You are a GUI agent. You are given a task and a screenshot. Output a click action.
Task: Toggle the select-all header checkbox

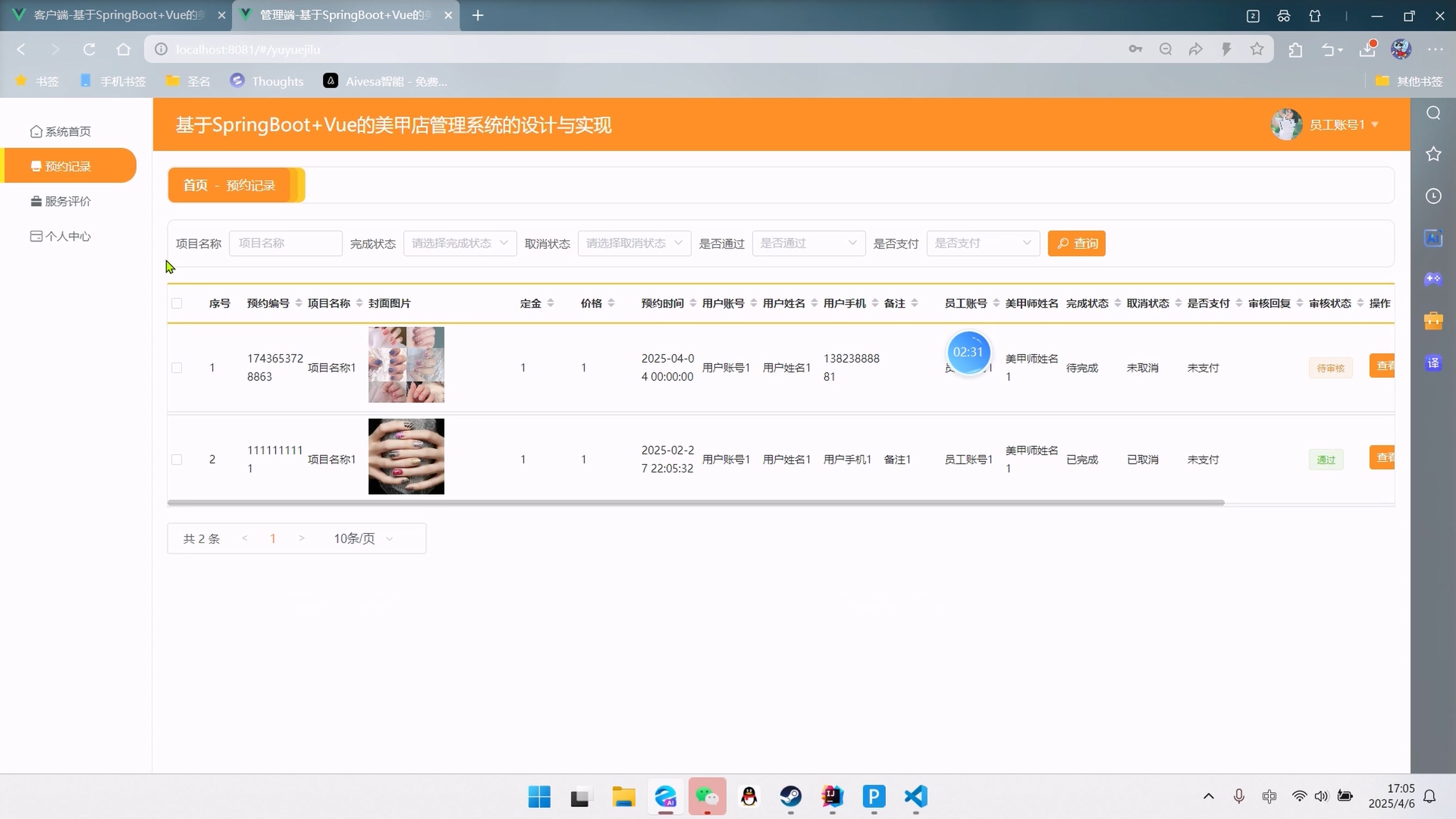pyautogui.click(x=177, y=303)
